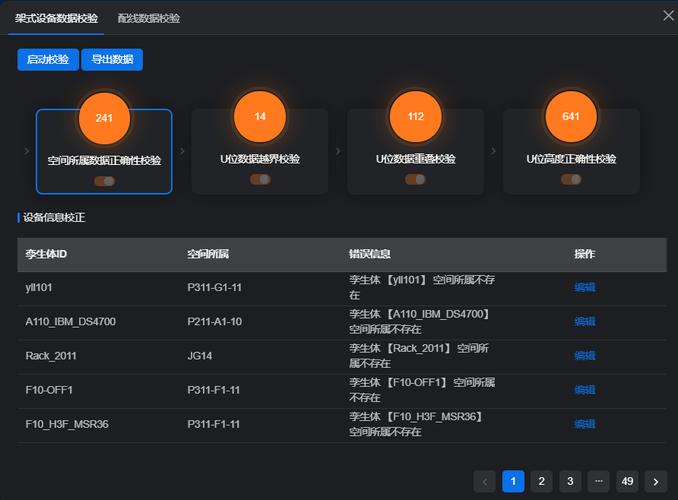Toggle switch under U位数据重叠校验
Screen dimensions: 678x500
coord(416,179)
